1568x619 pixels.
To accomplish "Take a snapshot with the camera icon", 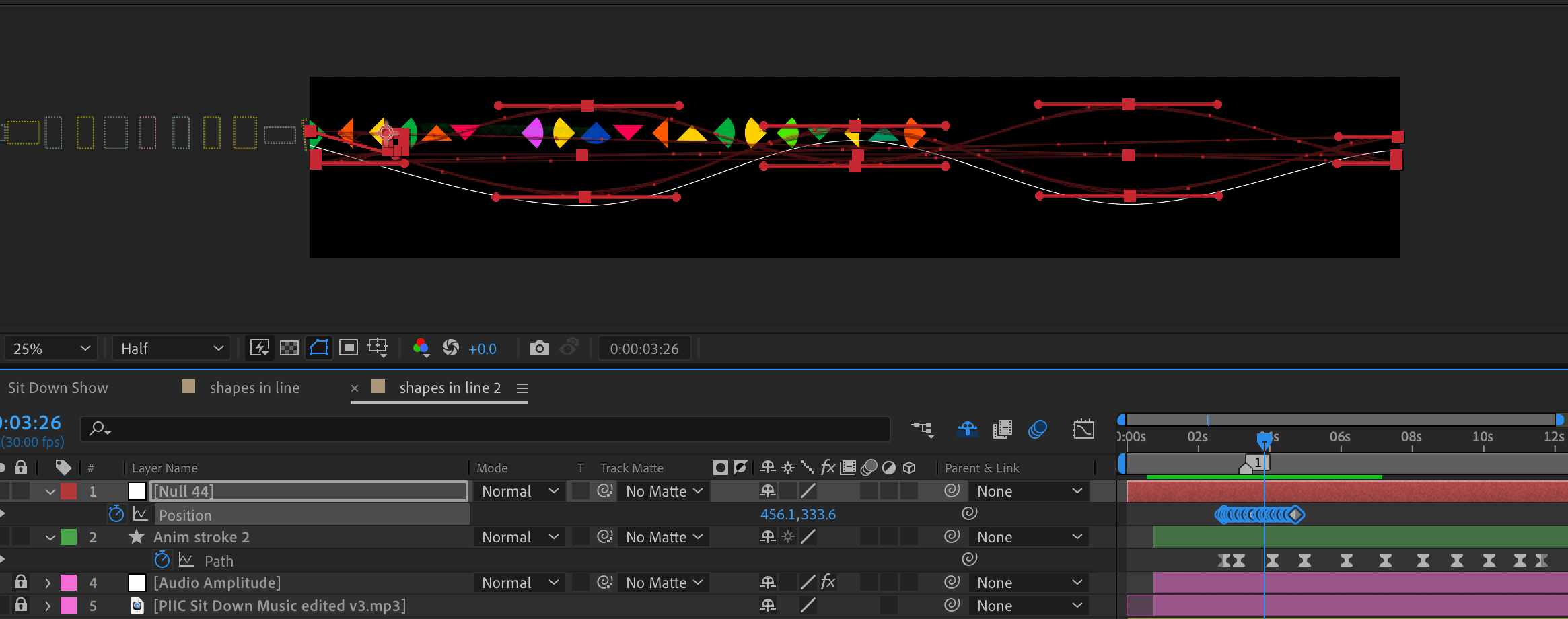I will coord(540,348).
